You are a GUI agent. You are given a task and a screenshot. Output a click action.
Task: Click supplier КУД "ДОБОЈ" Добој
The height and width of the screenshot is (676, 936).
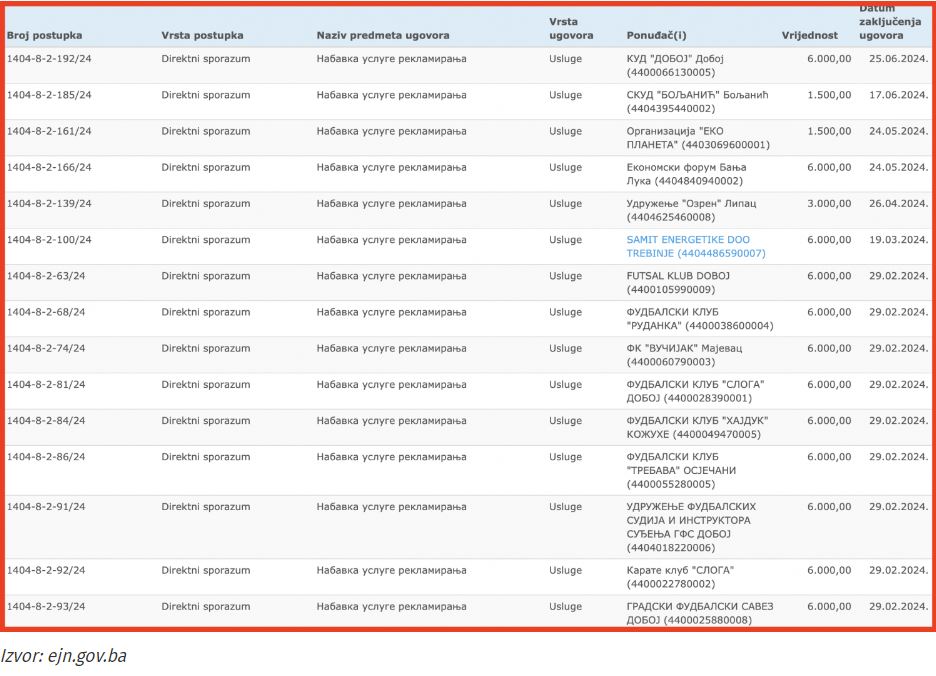[x=675, y=66]
